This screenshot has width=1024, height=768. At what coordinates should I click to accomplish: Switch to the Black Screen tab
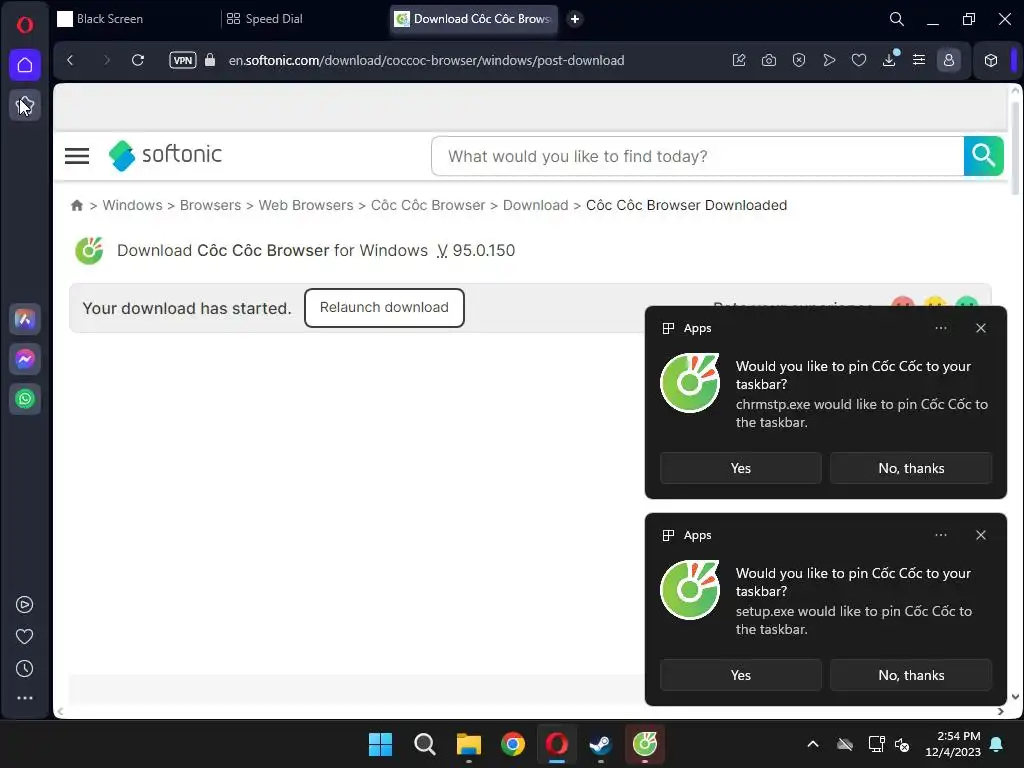[135, 19]
